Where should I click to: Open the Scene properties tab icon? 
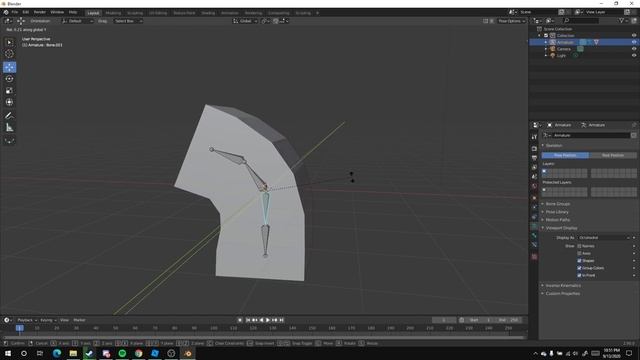click(534, 177)
